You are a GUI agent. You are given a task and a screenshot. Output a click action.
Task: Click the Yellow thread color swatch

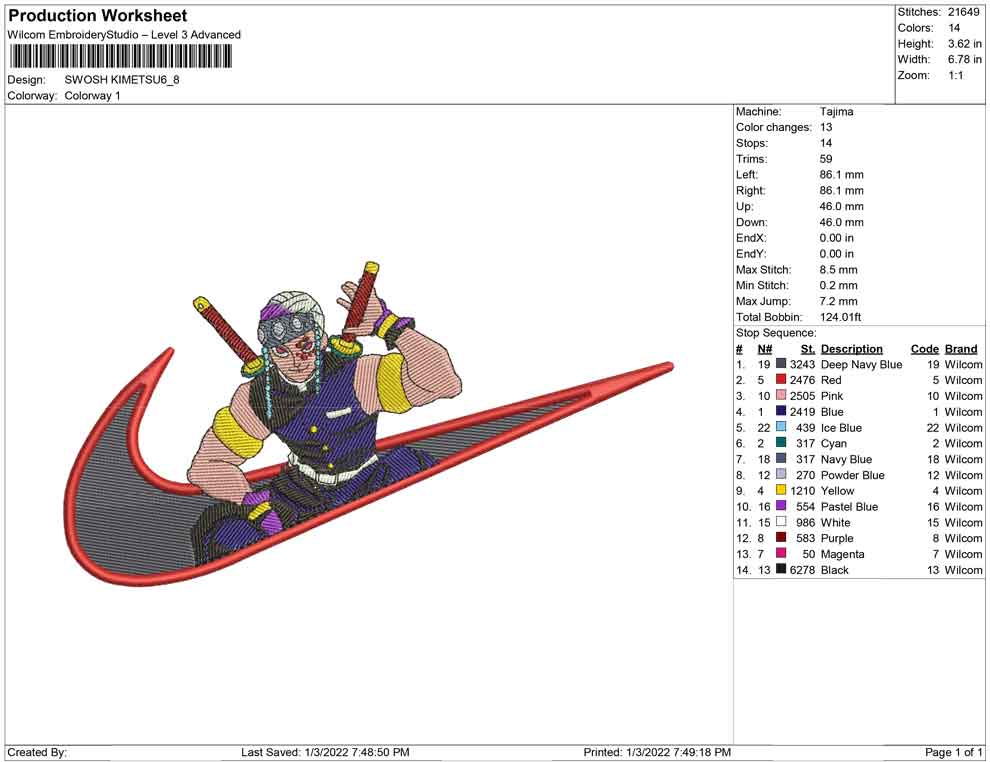[781, 490]
